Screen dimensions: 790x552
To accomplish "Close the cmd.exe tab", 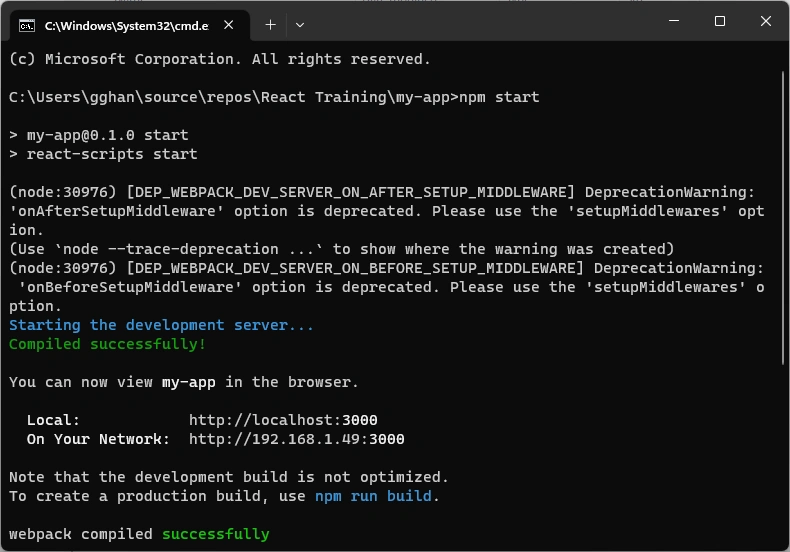I will pos(228,25).
